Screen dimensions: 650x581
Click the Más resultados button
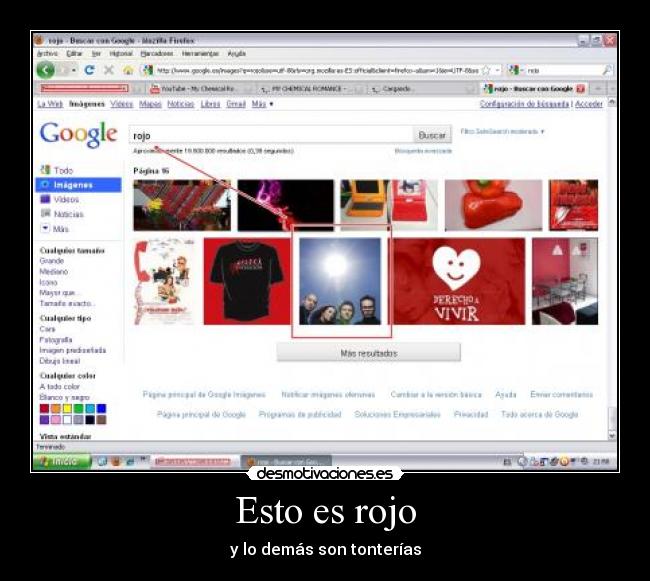coord(369,353)
